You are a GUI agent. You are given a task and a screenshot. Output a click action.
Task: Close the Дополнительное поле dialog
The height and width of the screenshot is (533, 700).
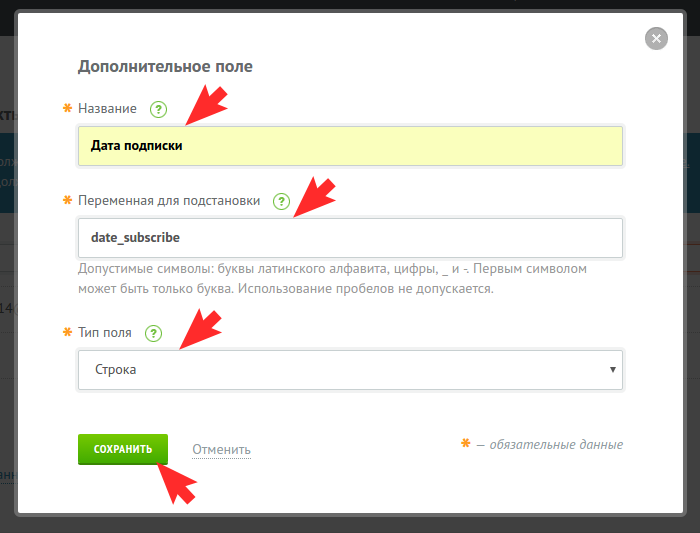[x=656, y=39]
